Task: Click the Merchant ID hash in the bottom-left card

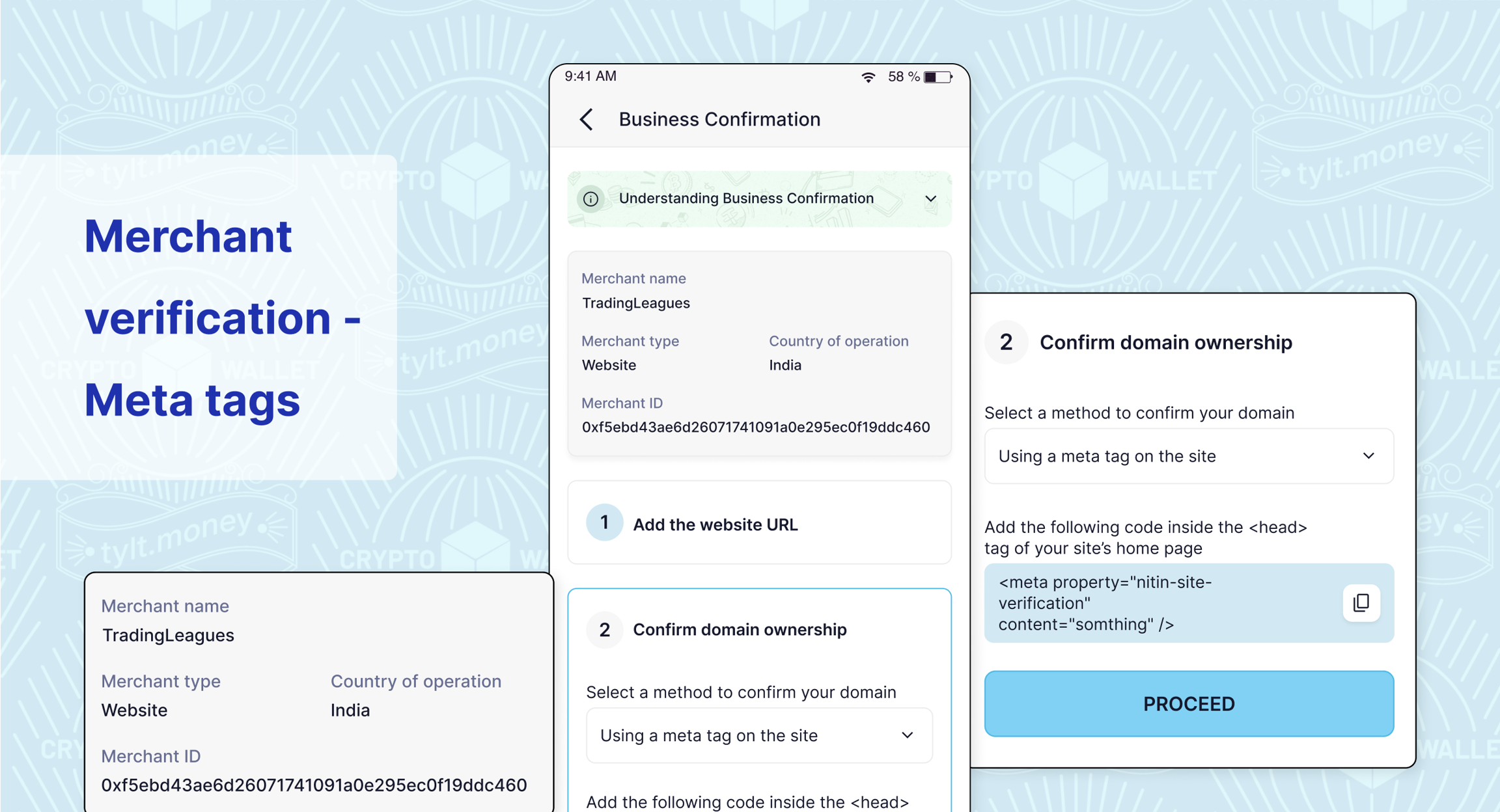Action: point(314,785)
